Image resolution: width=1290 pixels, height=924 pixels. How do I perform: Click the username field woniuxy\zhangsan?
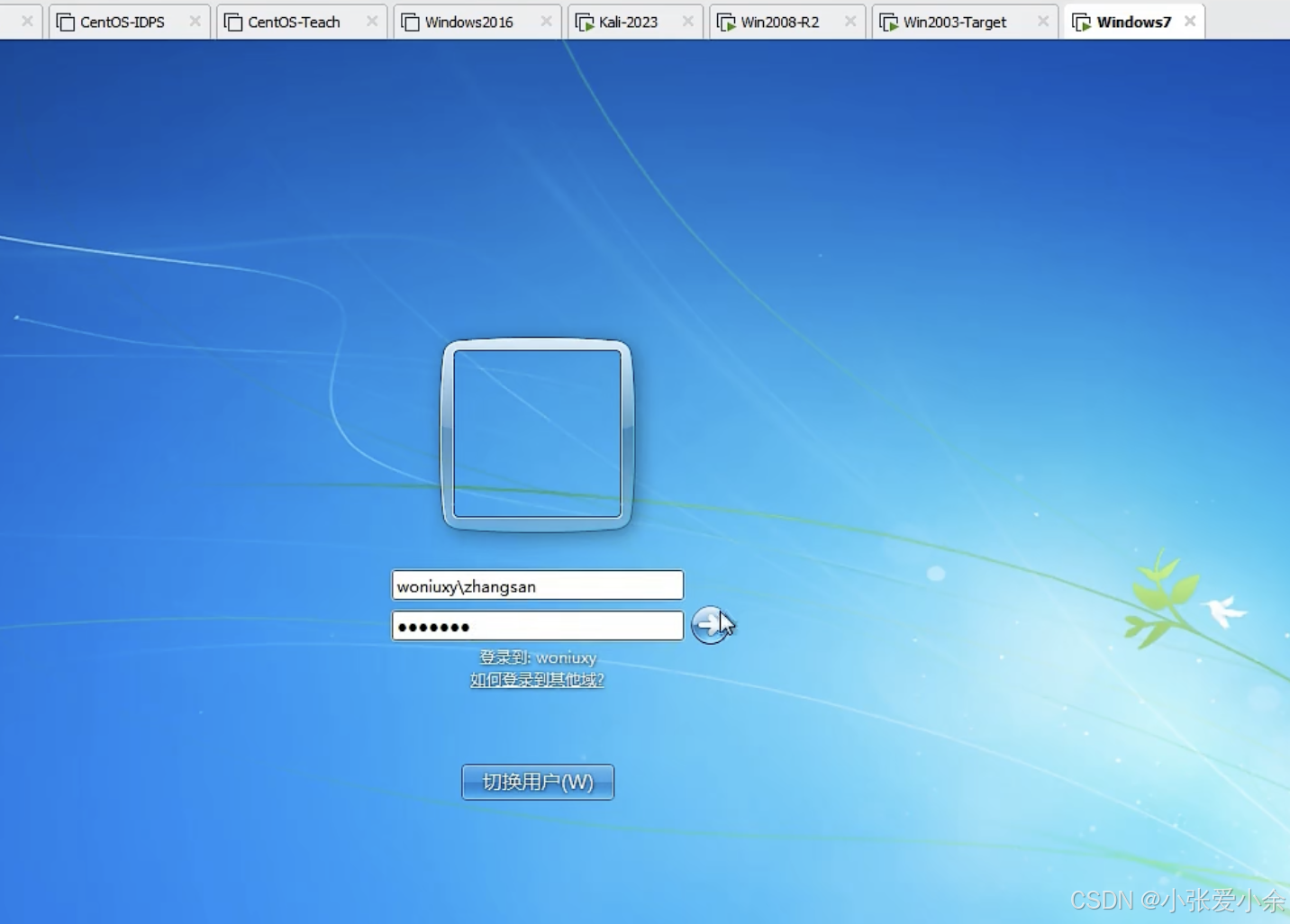coord(538,585)
